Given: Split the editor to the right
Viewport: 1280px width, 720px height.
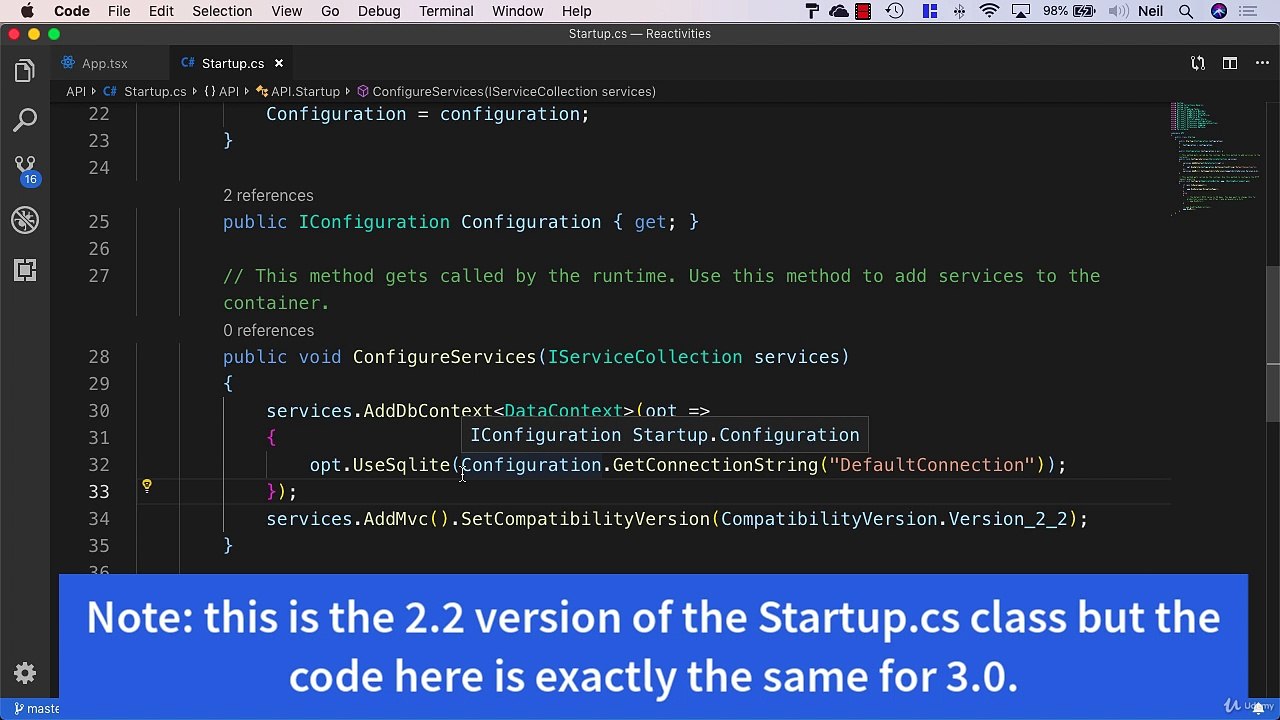Looking at the screenshot, I should coord(1230,63).
